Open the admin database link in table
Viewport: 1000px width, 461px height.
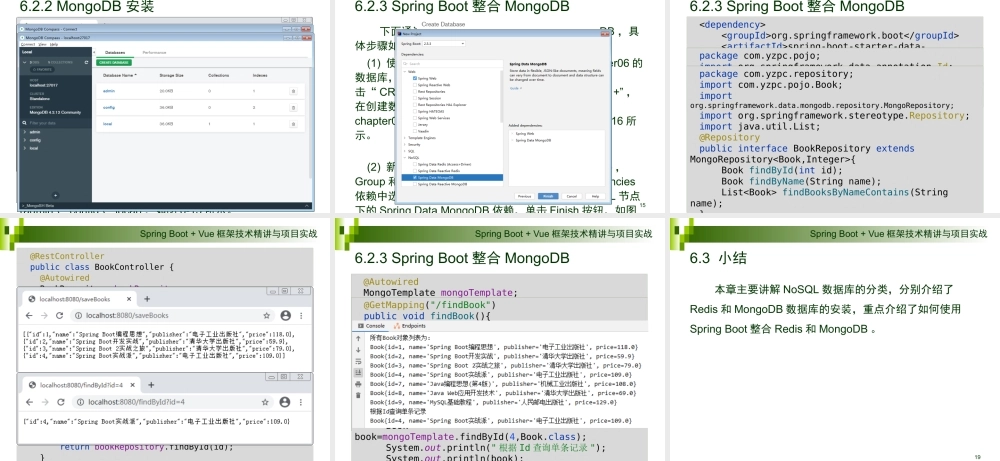(109, 91)
